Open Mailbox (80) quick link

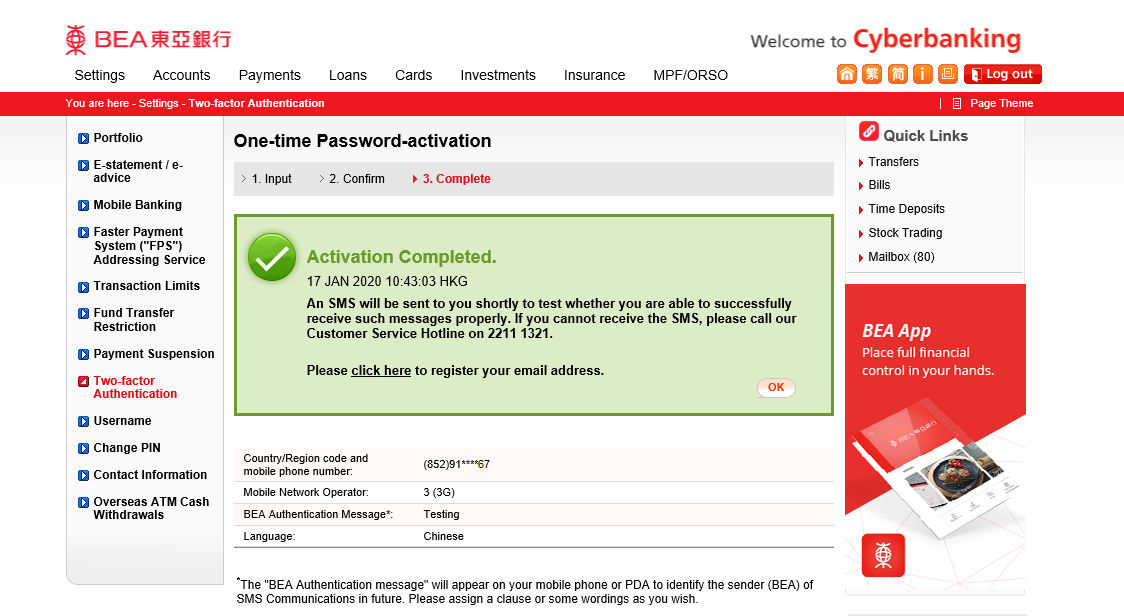tap(901, 257)
